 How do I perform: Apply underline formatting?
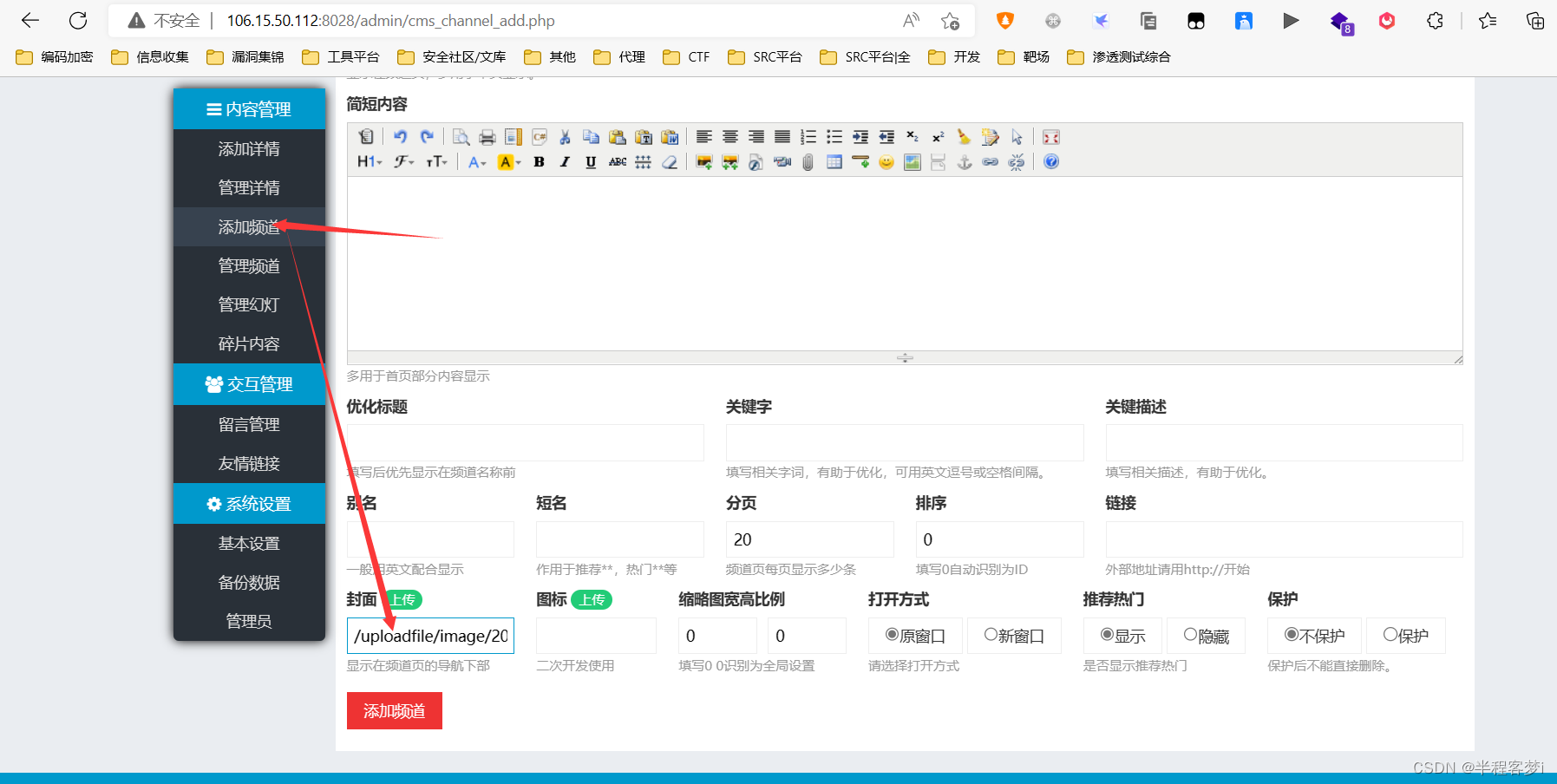pyautogui.click(x=592, y=162)
